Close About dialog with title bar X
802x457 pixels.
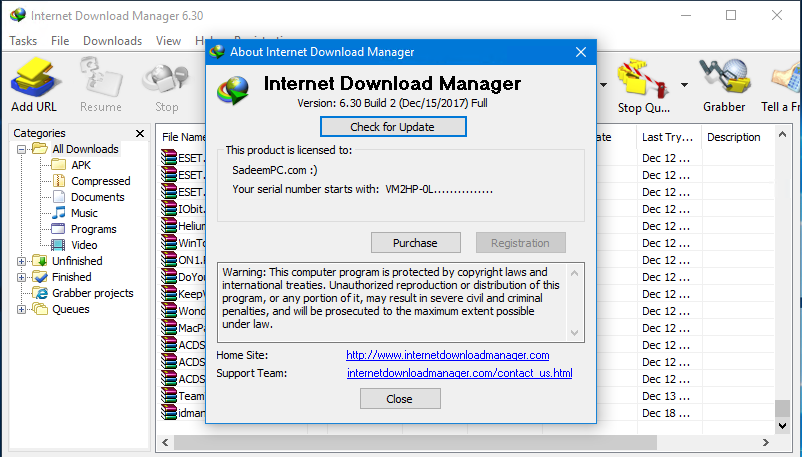tap(581, 52)
